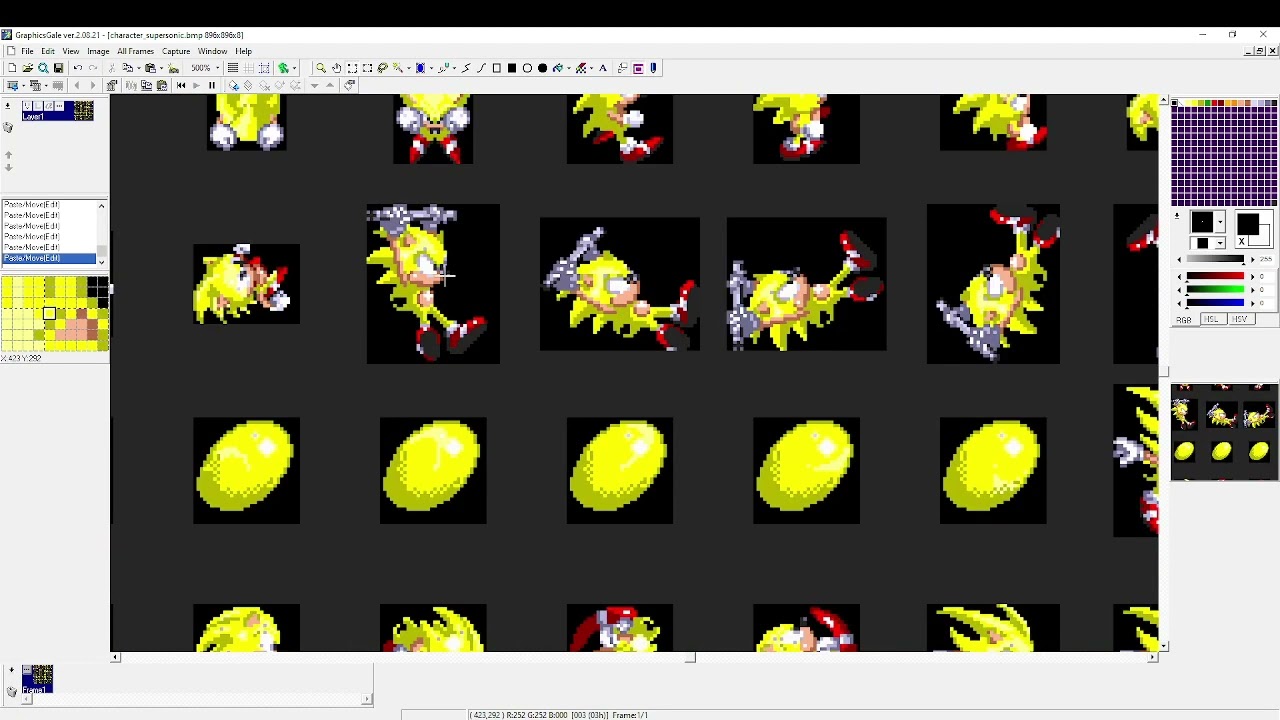Expand the flood fill options arrow

pyautogui.click(x=569, y=68)
